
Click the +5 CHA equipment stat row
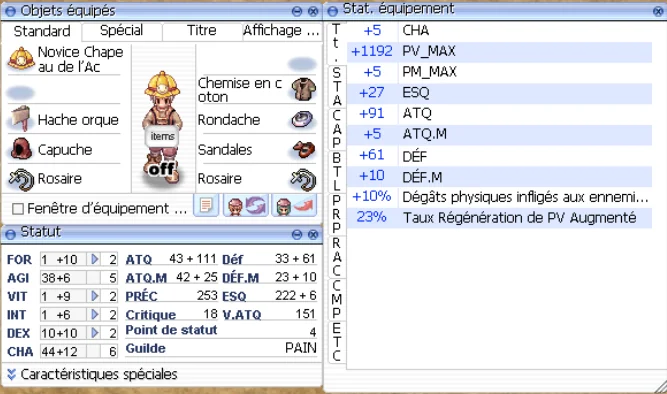(499, 31)
